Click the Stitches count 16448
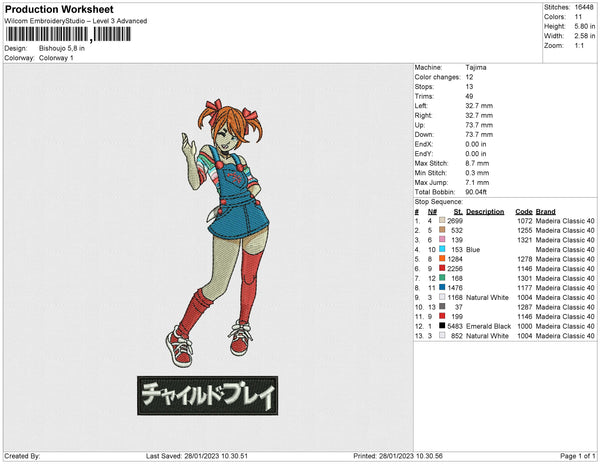Screen dimensions: 600x464 coord(584,7)
